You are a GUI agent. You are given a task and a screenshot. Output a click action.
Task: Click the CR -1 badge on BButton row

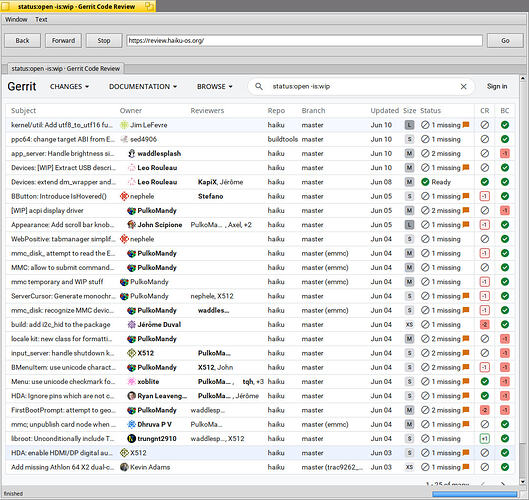pos(484,196)
